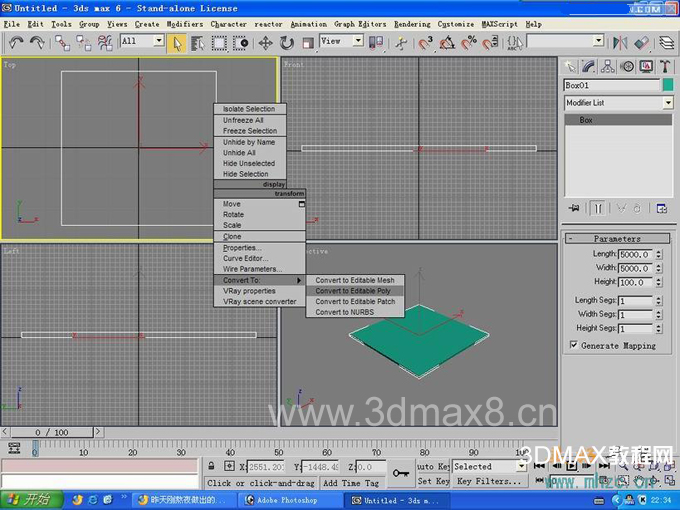Click Bind to Space Warp icon
This screenshot has width=680, height=510.
point(105,43)
